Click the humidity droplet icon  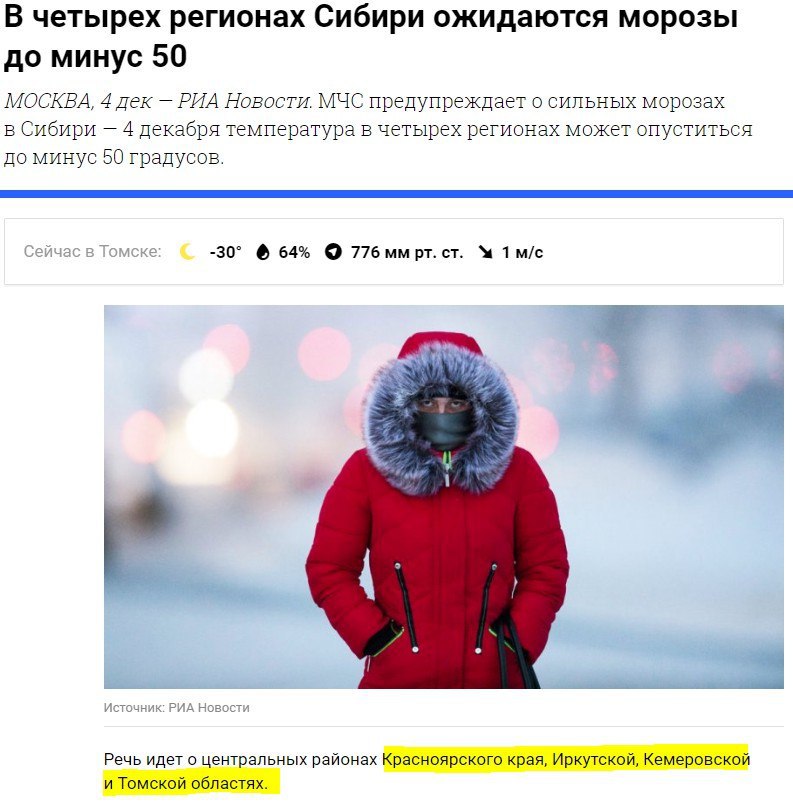(263, 252)
